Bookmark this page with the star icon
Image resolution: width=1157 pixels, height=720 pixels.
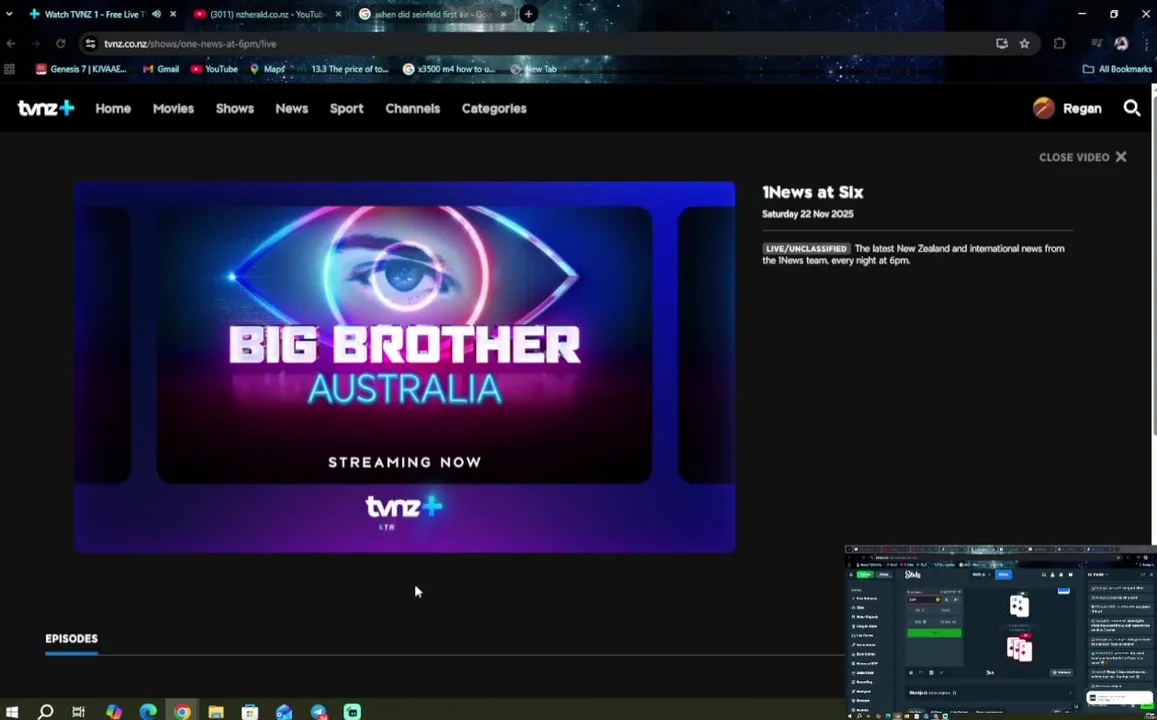tap(1024, 44)
